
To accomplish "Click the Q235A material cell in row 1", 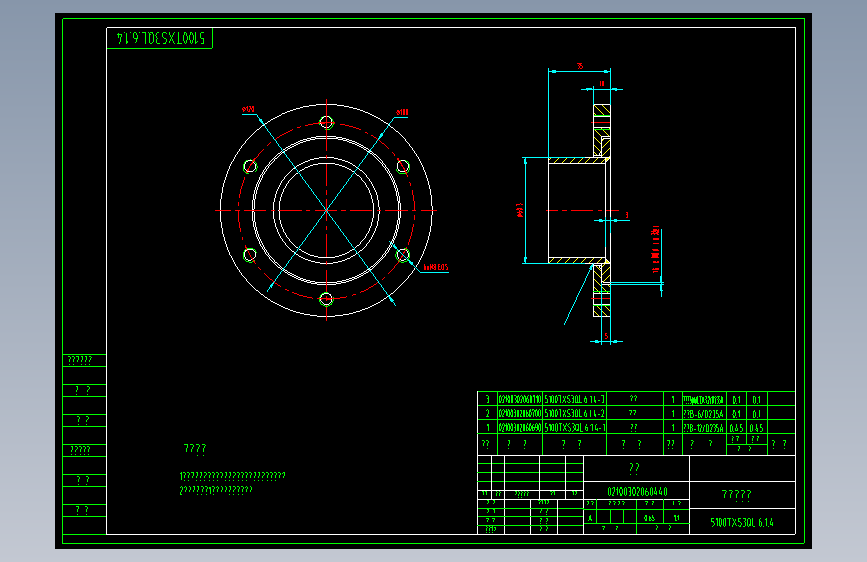I will click(x=703, y=428).
